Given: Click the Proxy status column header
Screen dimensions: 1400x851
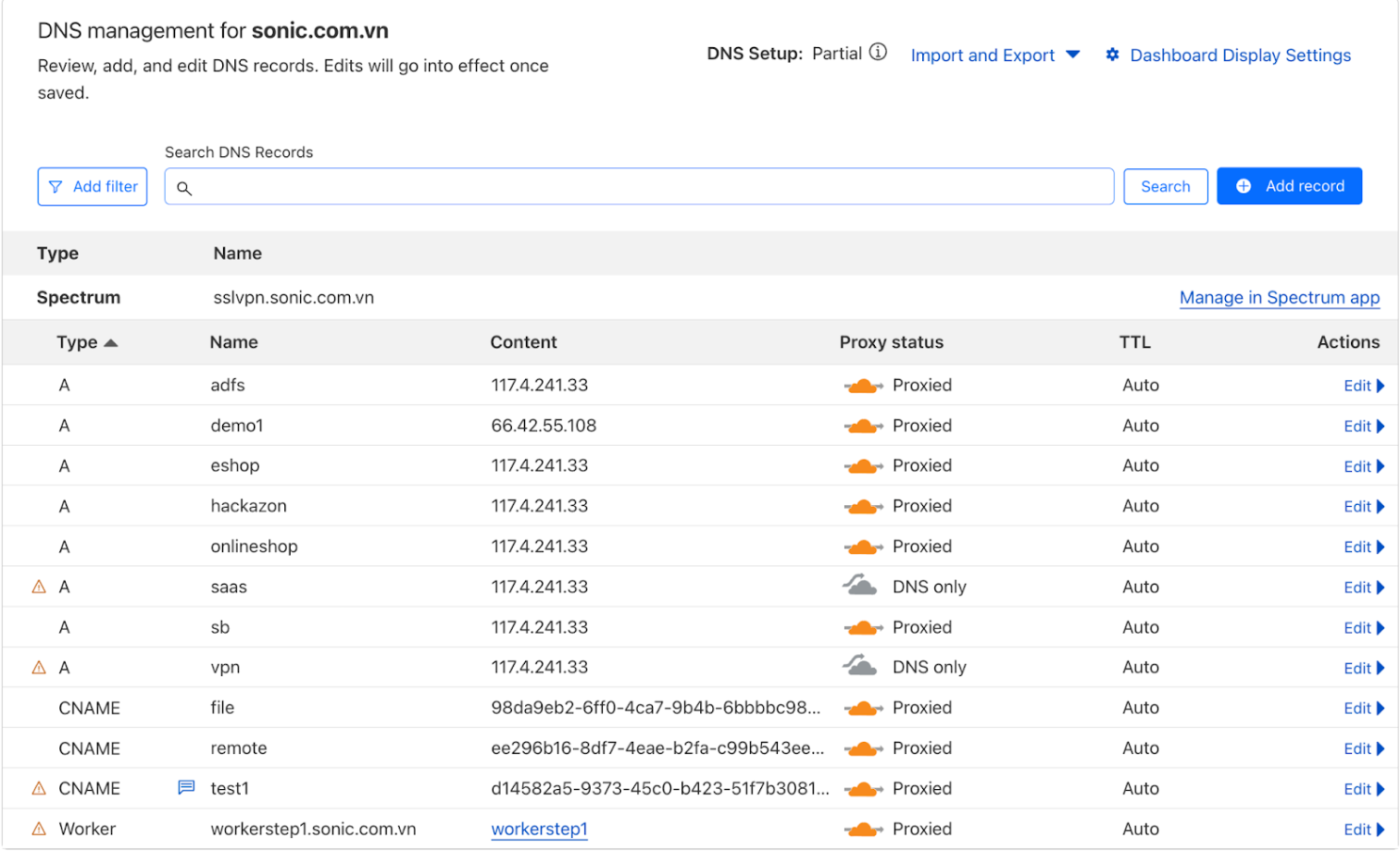Looking at the screenshot, I should [x=891, y=342].
